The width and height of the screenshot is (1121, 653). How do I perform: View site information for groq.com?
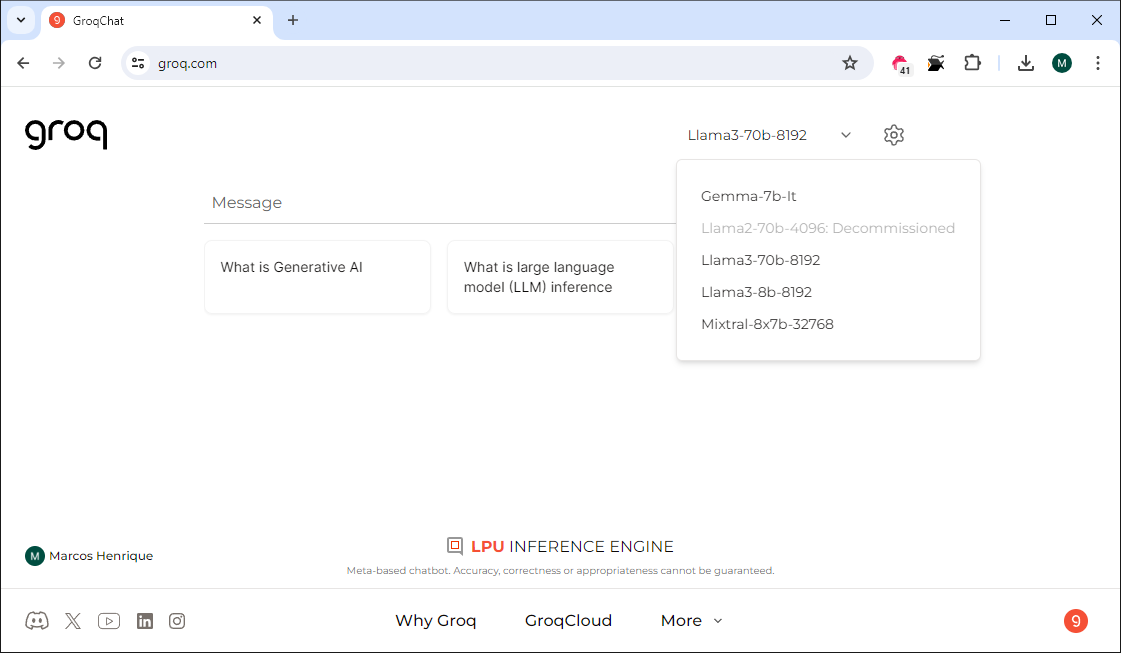tap(138, 63)
